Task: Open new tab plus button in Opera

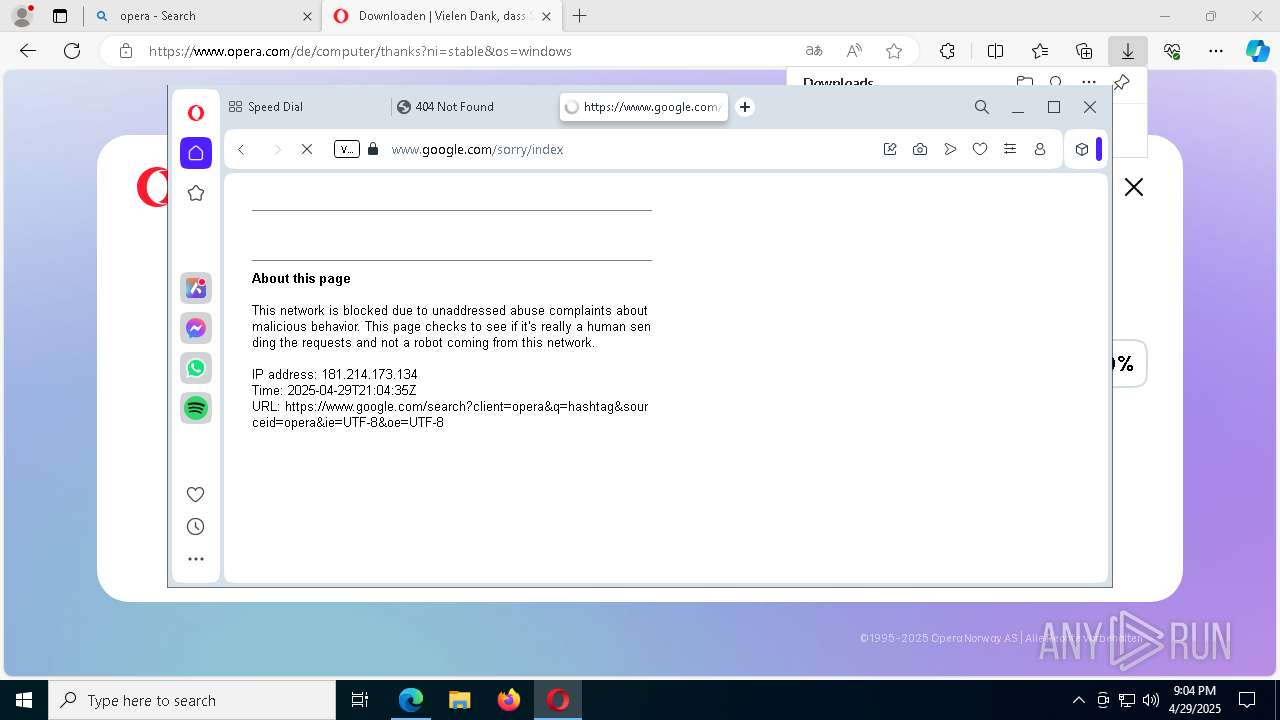Action: [745, 107]
